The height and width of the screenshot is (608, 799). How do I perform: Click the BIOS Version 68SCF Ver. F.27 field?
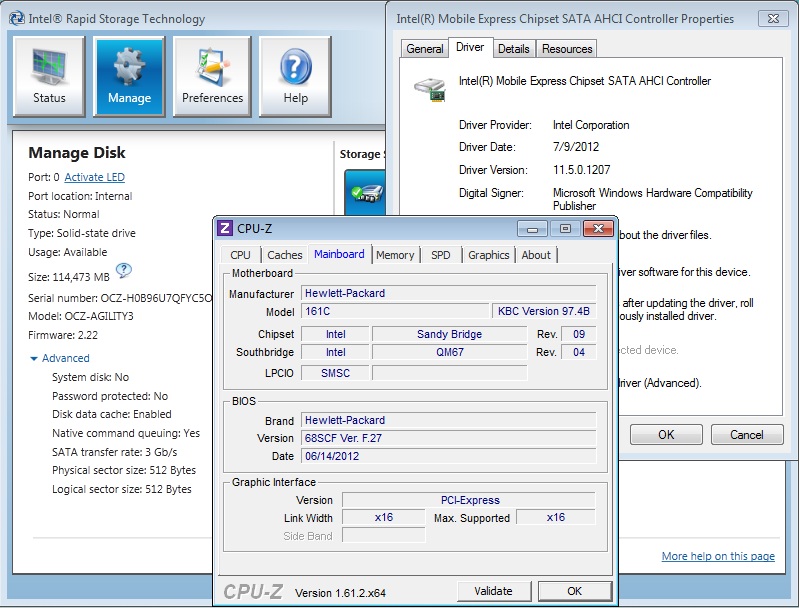coord(448,438)
